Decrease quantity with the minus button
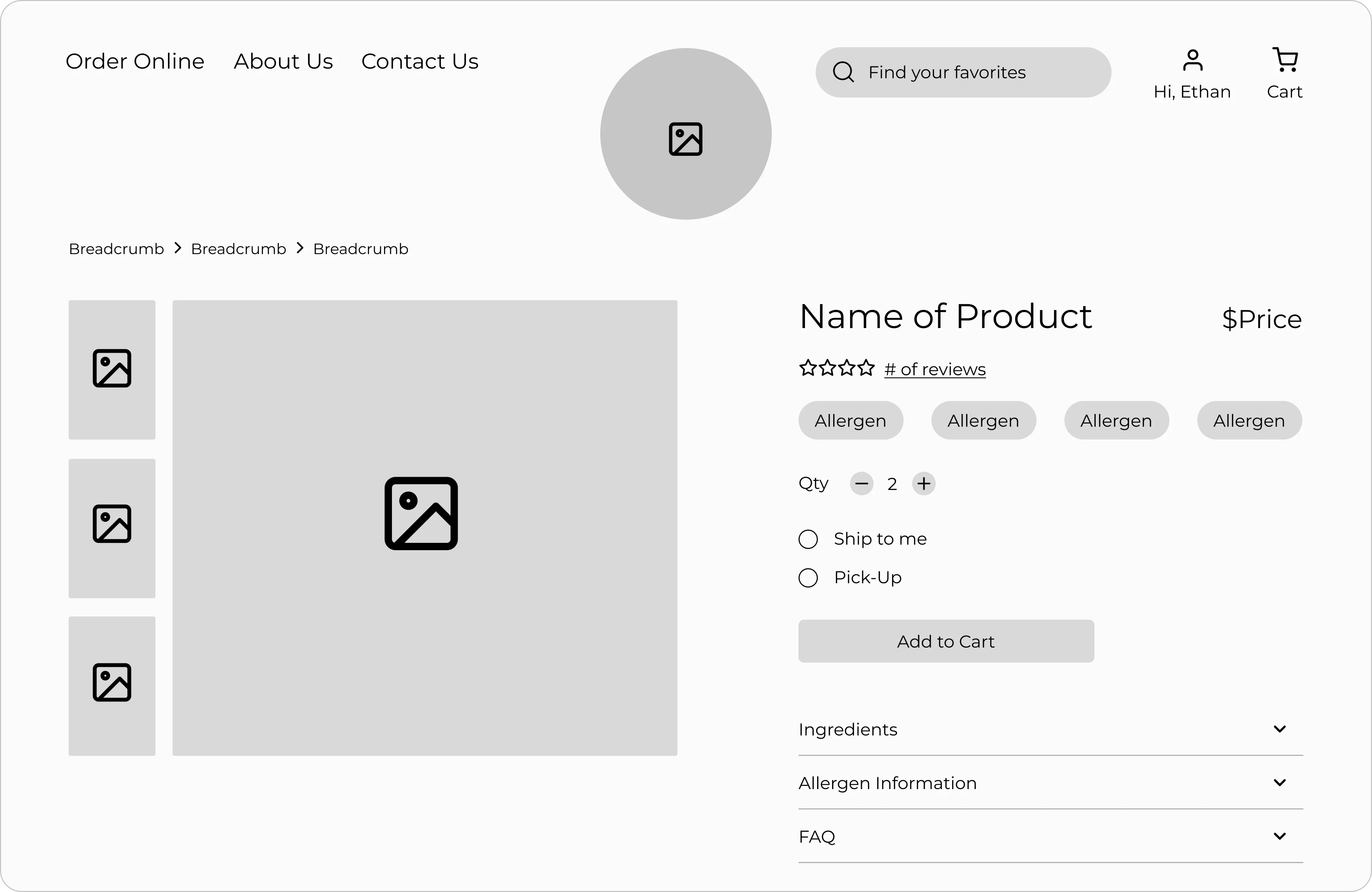The image size is (1372, 892). (x=861, y=483)
